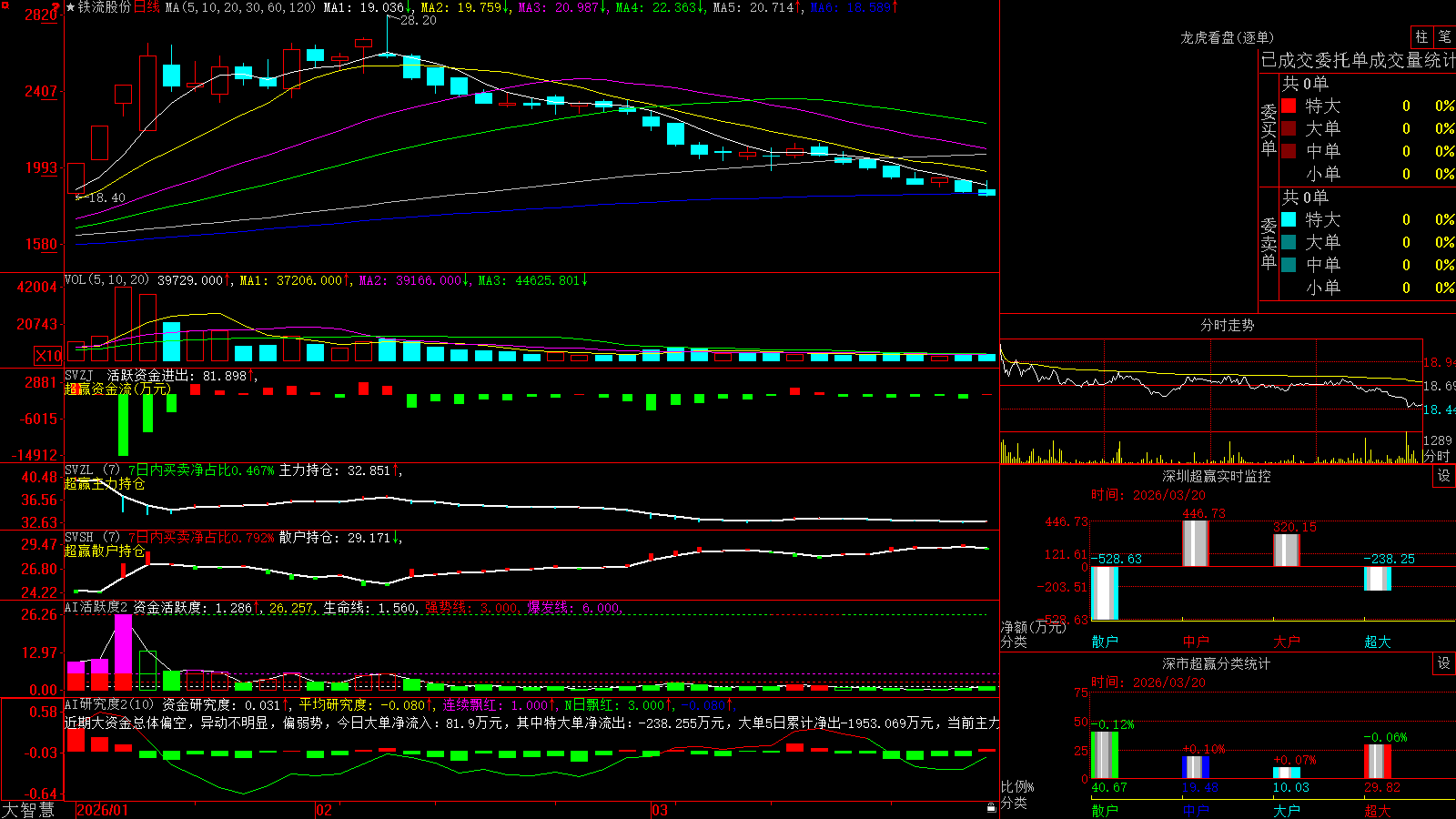Viewport: 1456px width, 819px height.
Task: Click the red question mark icon beside 2820
Action: coord(56,7)
